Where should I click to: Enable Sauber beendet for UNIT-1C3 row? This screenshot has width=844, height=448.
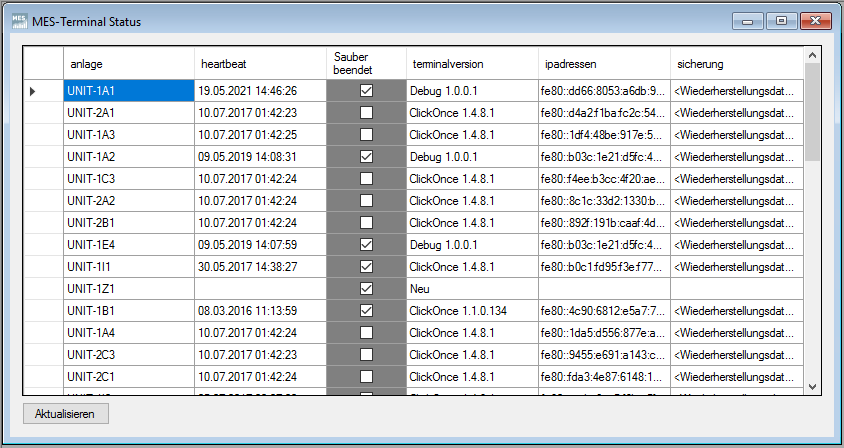coord(366,179)
